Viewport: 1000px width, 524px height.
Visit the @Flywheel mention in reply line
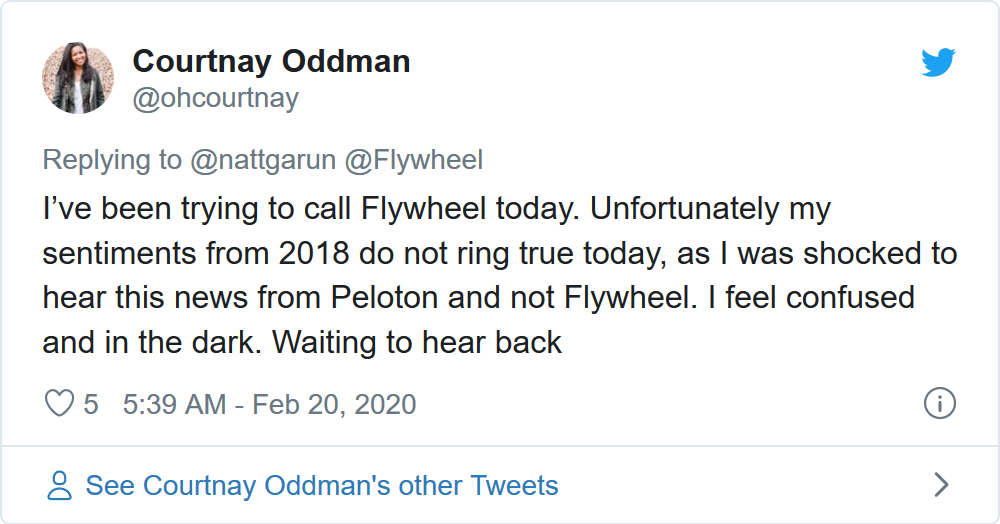coord(415,160)
